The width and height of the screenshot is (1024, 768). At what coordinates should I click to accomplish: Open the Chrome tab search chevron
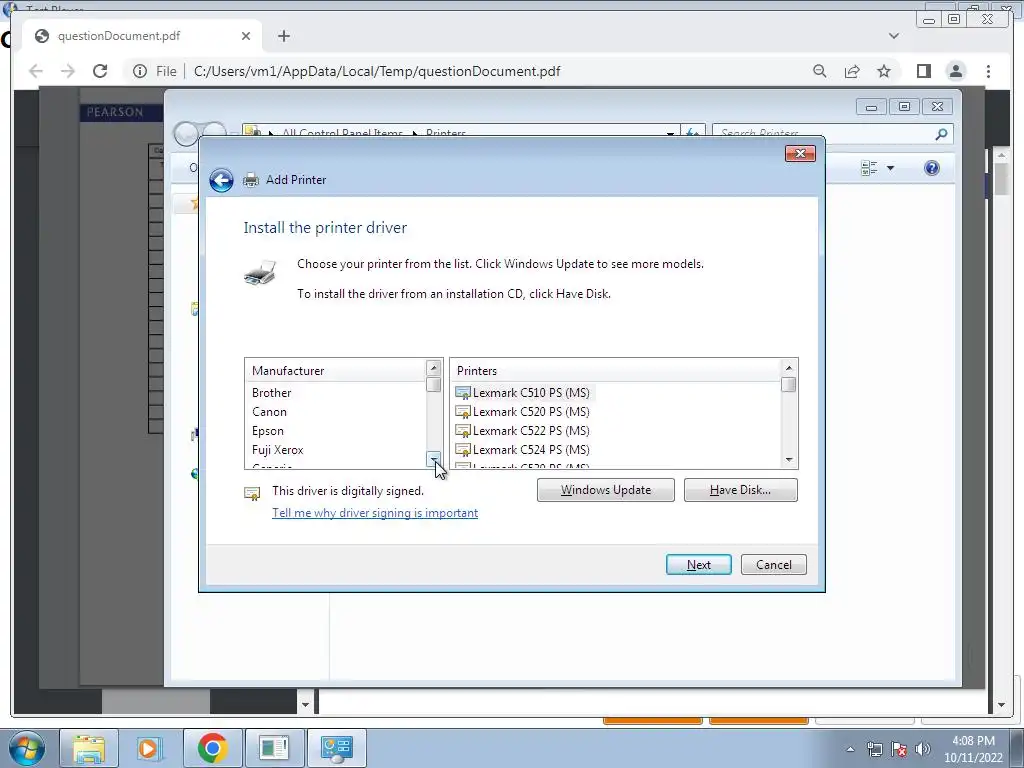click(893, 36)
